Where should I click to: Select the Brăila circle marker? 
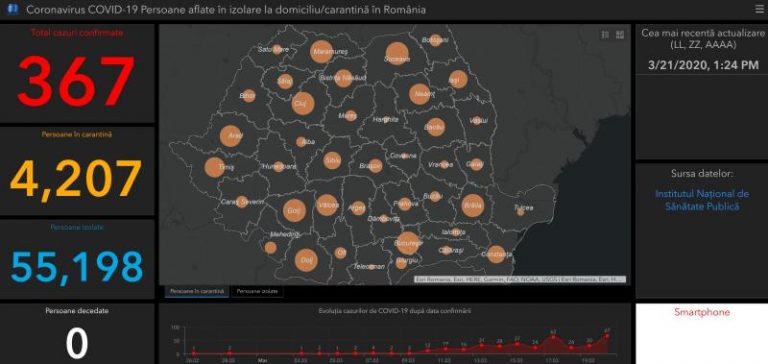473,206
